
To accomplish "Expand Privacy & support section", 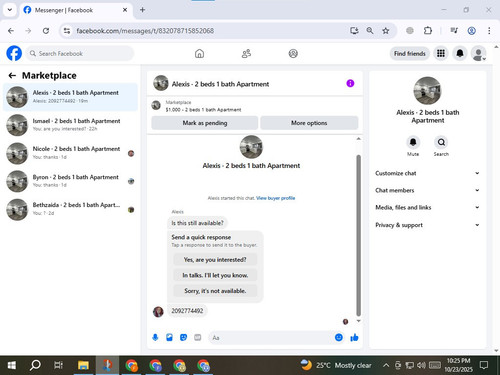I will click(427, 225).
